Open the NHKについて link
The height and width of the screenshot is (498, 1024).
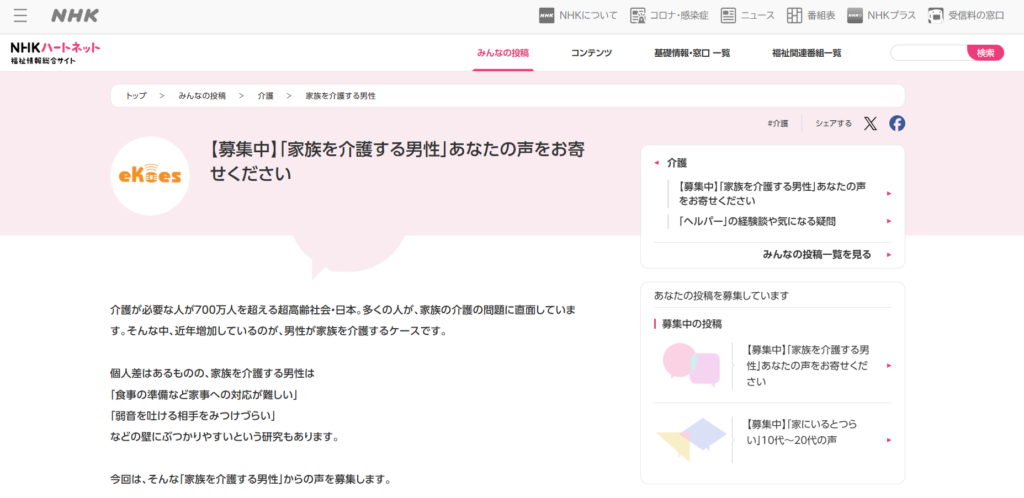(578, 16)
